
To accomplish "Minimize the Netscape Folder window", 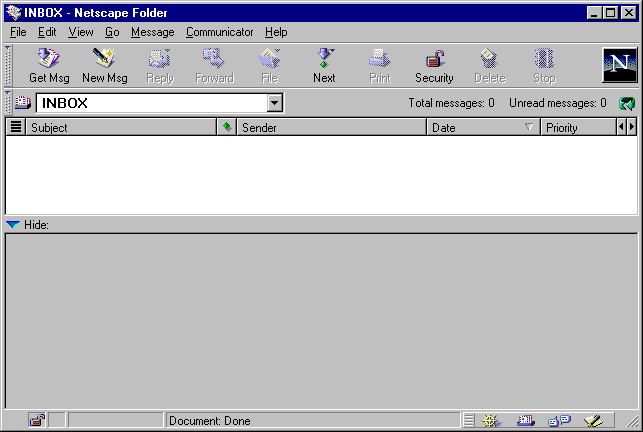I will pyautogui.click(x=594, y=13).
